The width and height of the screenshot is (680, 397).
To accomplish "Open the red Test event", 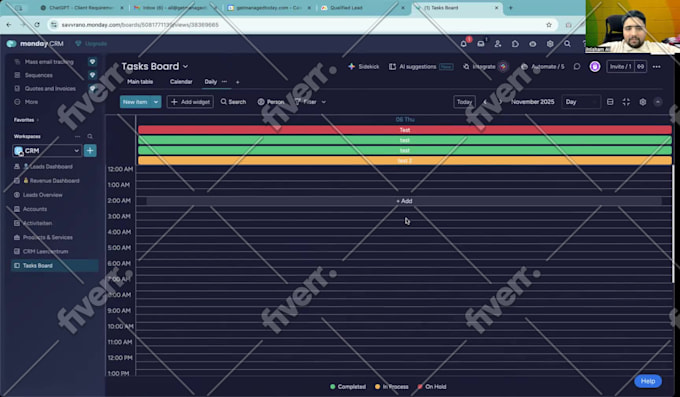I will point(405,130).
